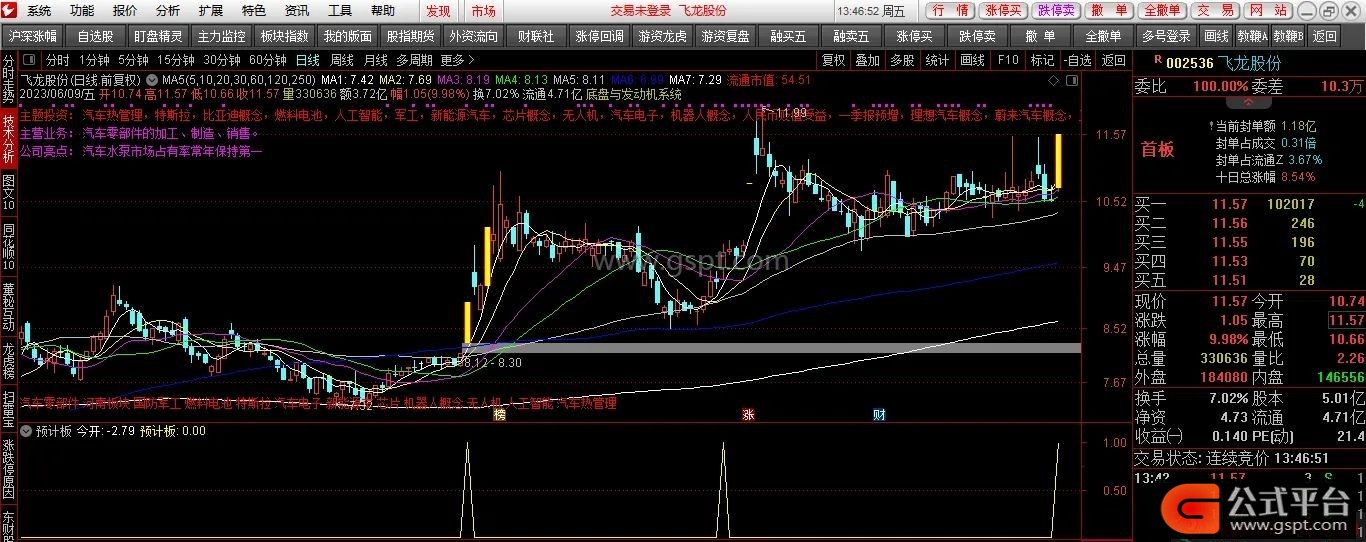This screenshot has width=1366, height=542.
Task: Open 外资流向 from the toolbar
Action: [x=473, y=35]
